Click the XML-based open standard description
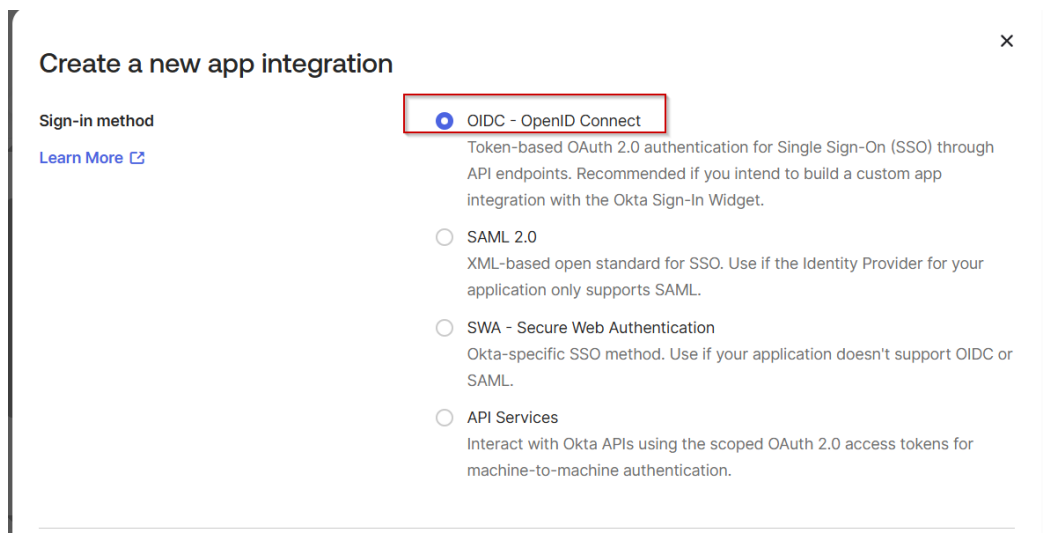This screenshot has height=536, width=1052. click(x=725, y=264)
